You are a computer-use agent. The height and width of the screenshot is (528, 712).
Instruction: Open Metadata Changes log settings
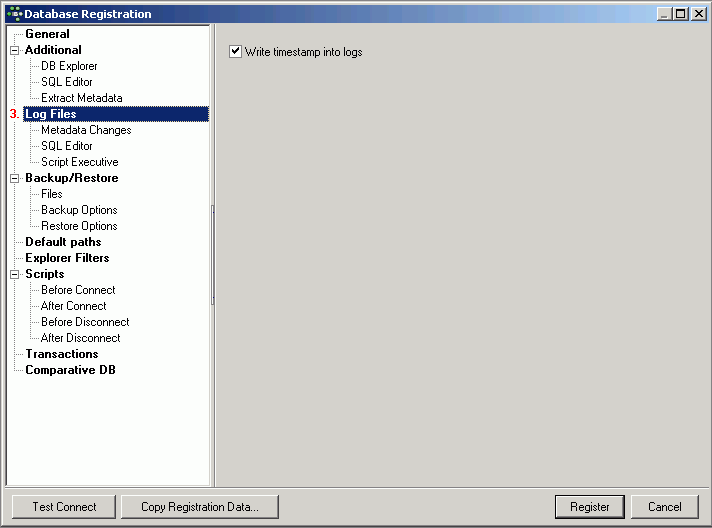point(86,130)
